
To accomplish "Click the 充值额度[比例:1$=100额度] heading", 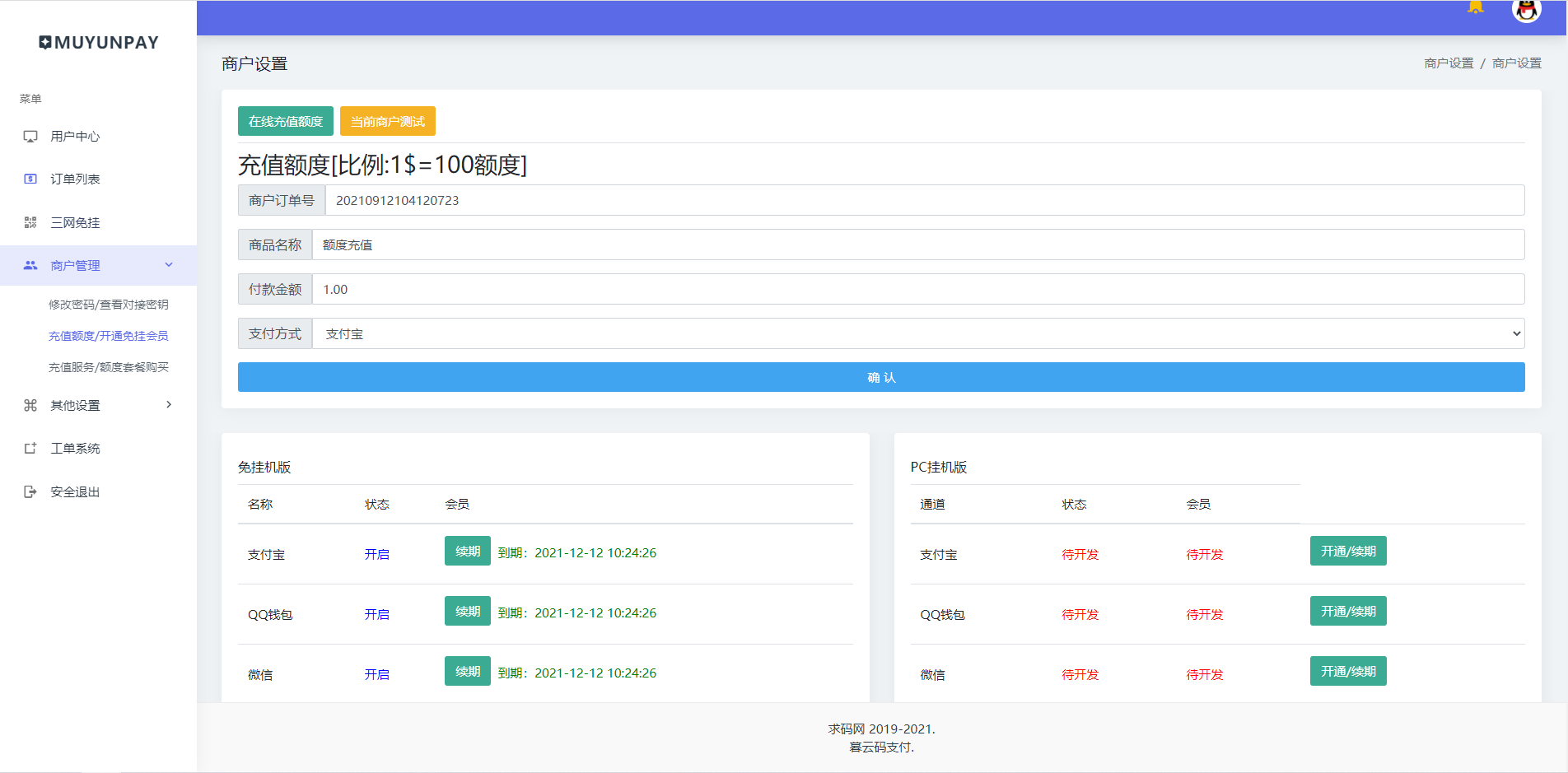I will (383, 165).
